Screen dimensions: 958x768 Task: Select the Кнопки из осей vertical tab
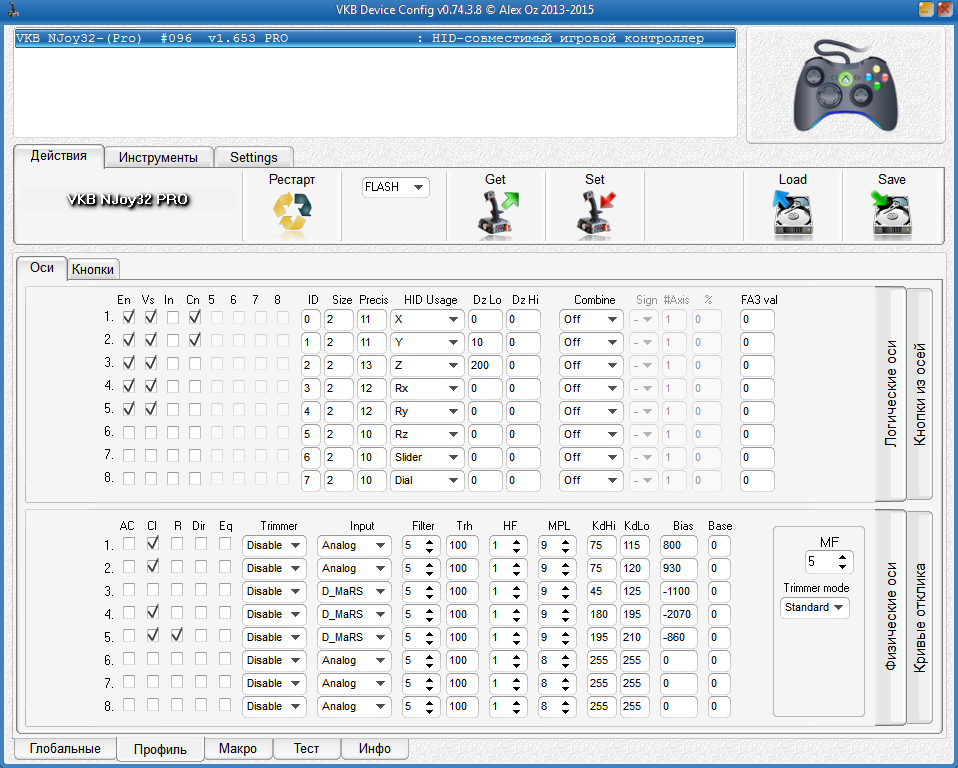click(920, 394)
